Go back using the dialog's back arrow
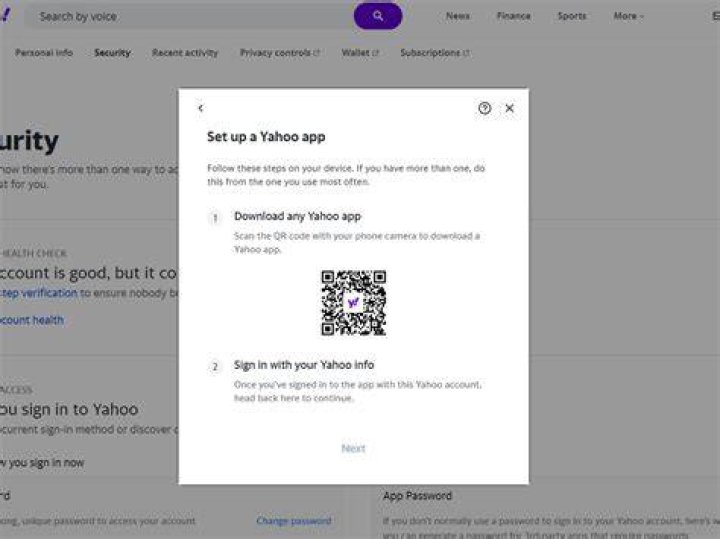Image resolution: width=720 pixels, height=539 pixels. [201, 108]
